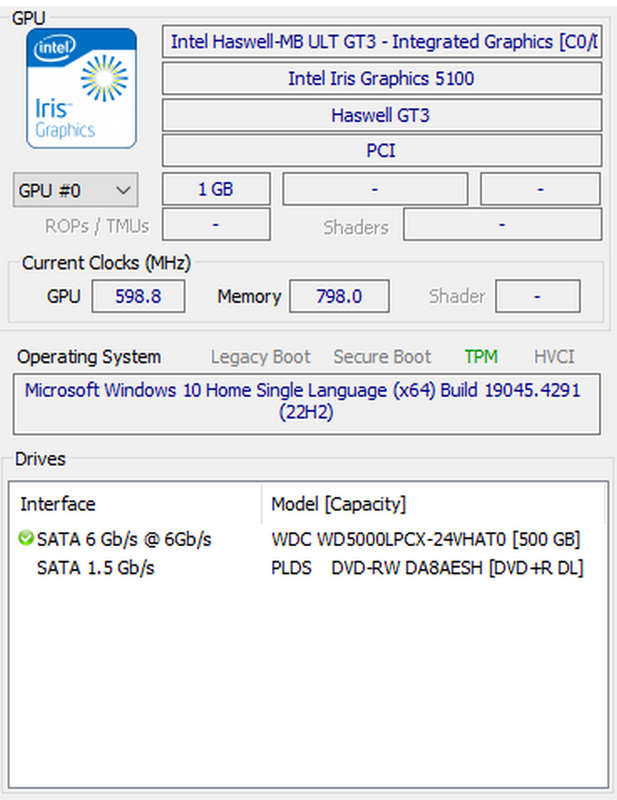This screenshot has width=617, height=800.
Task: Click the Intel Haswell-MB ULT GT3 field
Action: pyautogui.click(x=382, y=41)
